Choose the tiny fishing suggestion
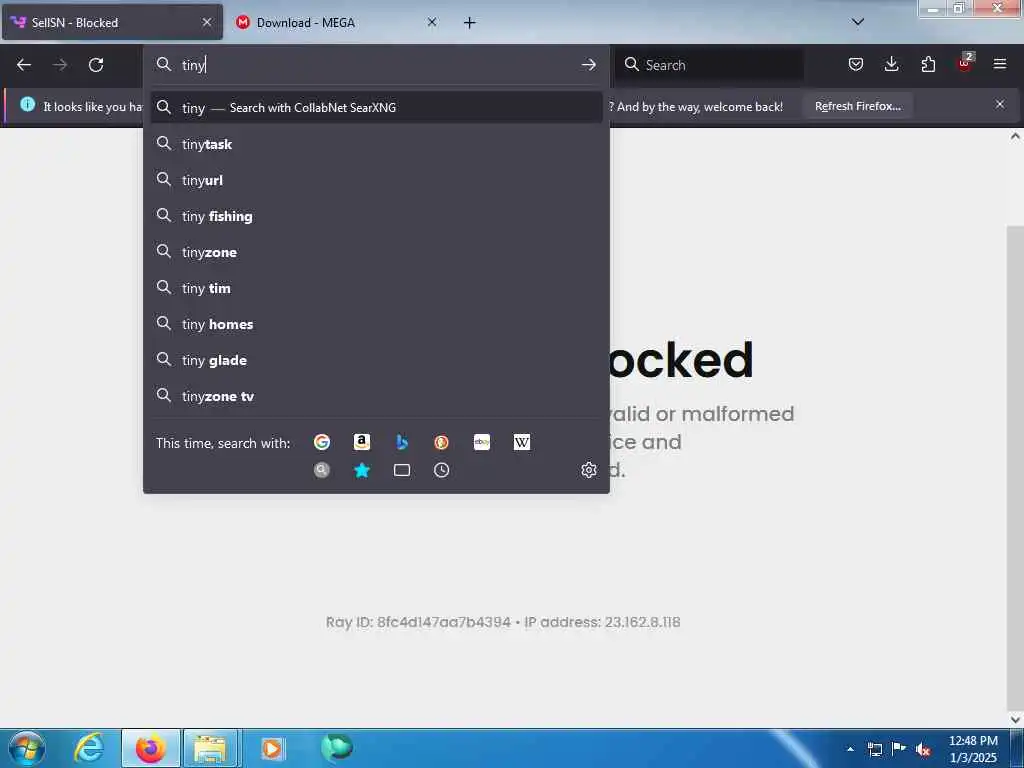The width and height of the screenshot is (1024, 768). (376, 216)
